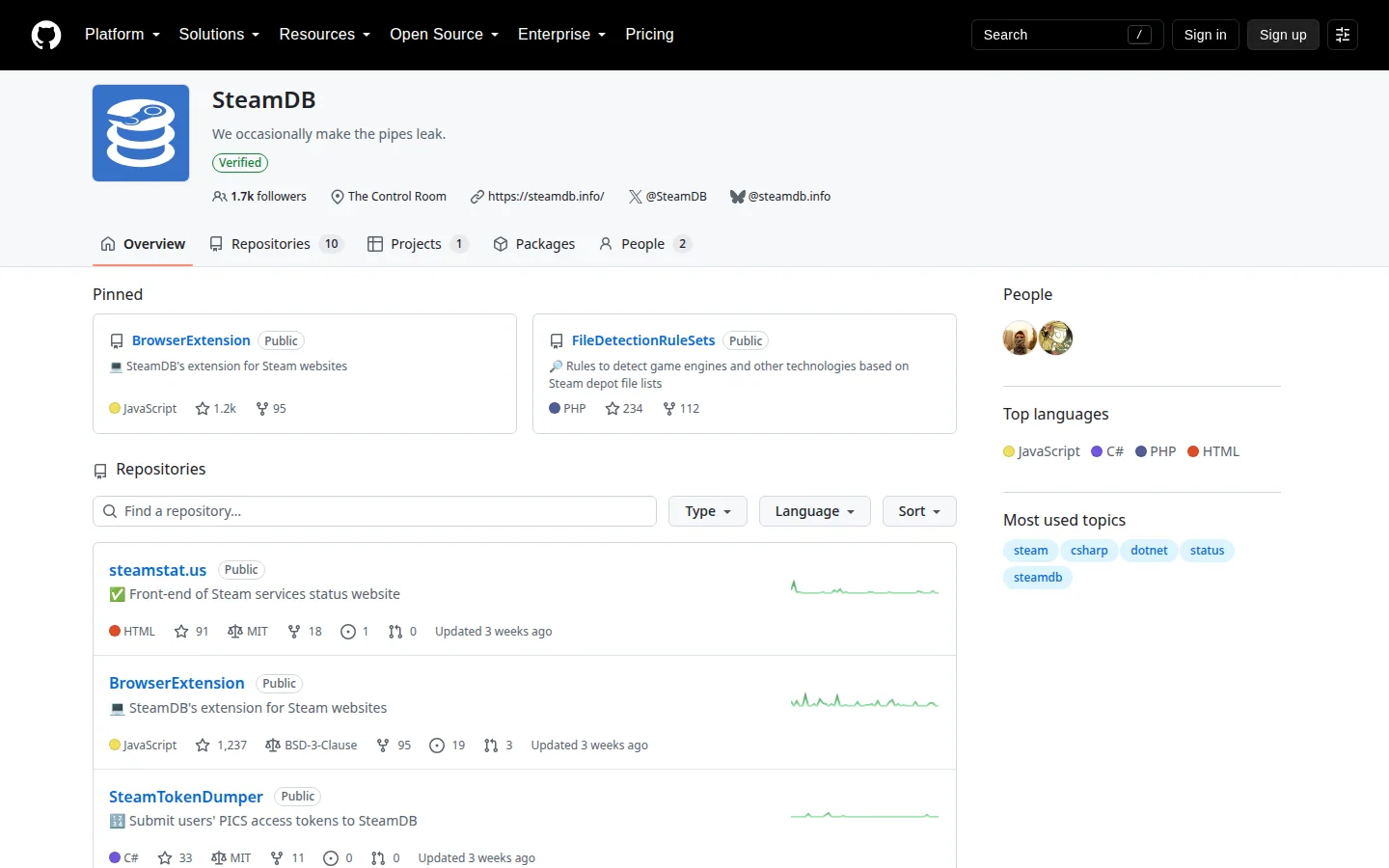Open the 19 issues of BrowserExtension

[x=448, y=746]
